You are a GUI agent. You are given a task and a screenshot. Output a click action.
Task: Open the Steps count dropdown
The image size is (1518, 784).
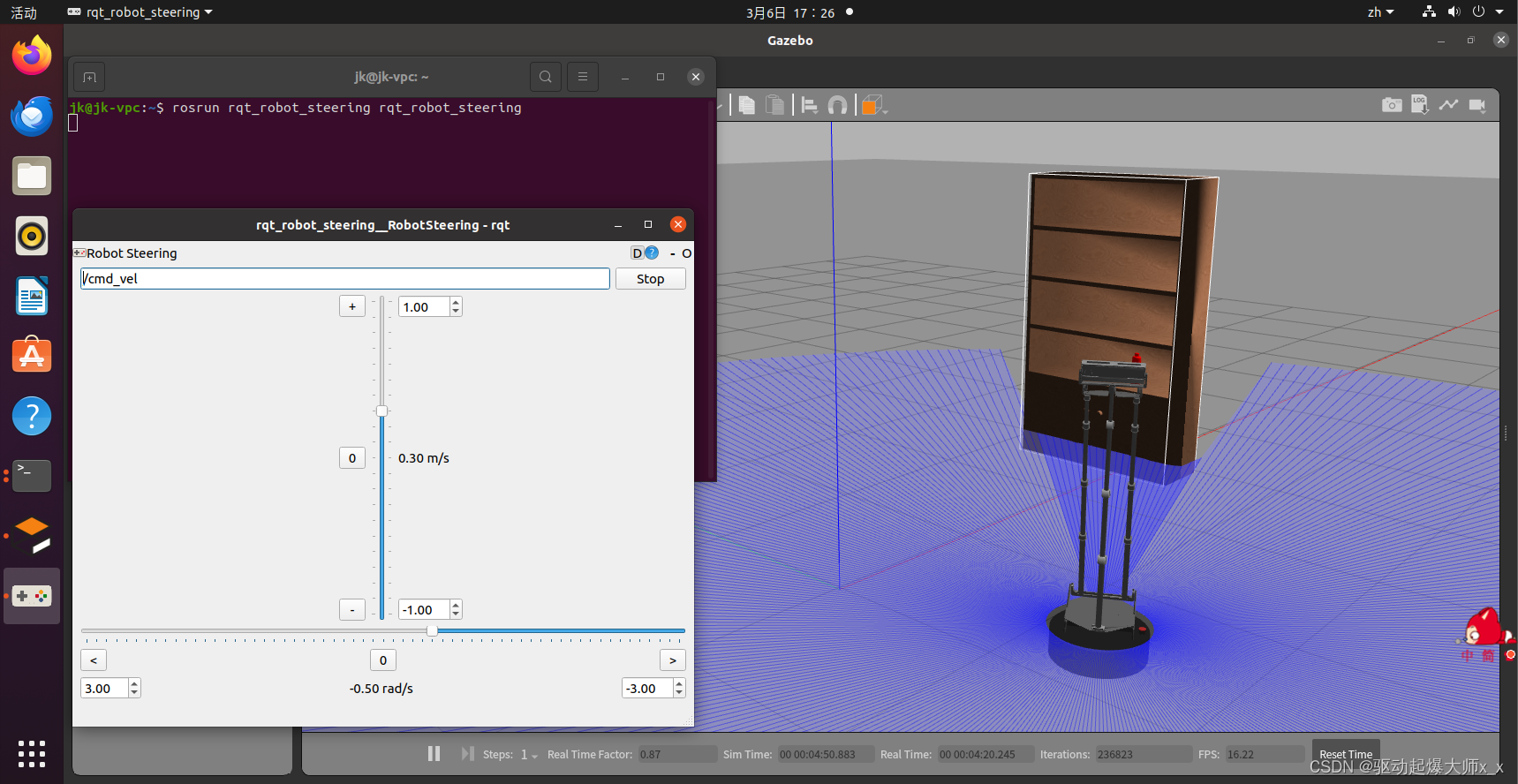point(529,755)
